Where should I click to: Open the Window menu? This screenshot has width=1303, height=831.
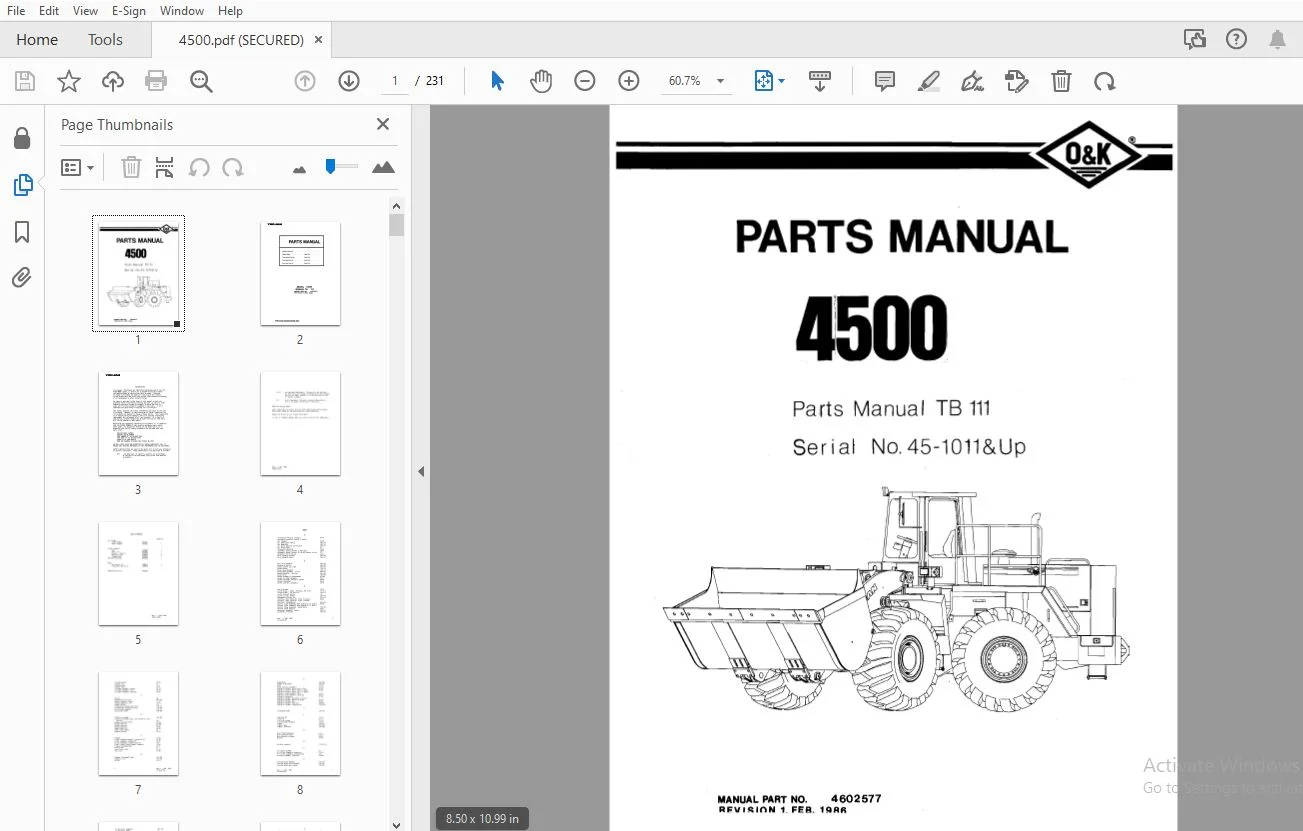tap(182, 11)
